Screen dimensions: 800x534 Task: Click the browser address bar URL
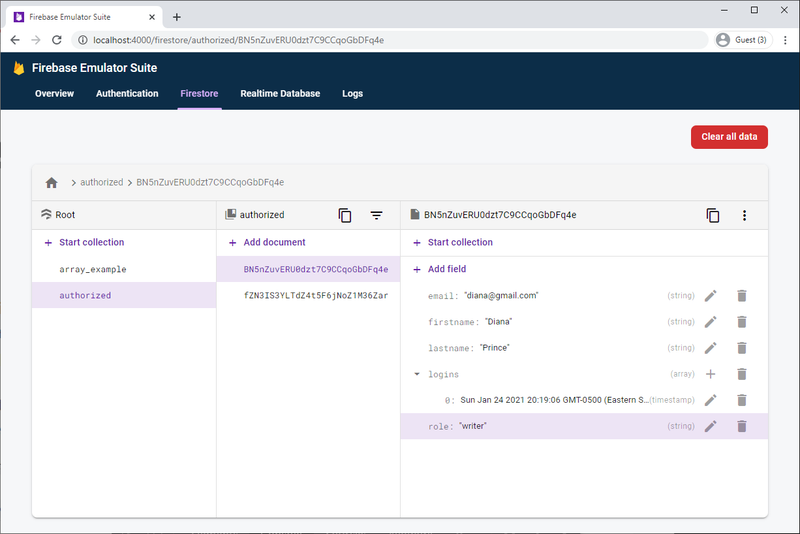click(238, 40)
